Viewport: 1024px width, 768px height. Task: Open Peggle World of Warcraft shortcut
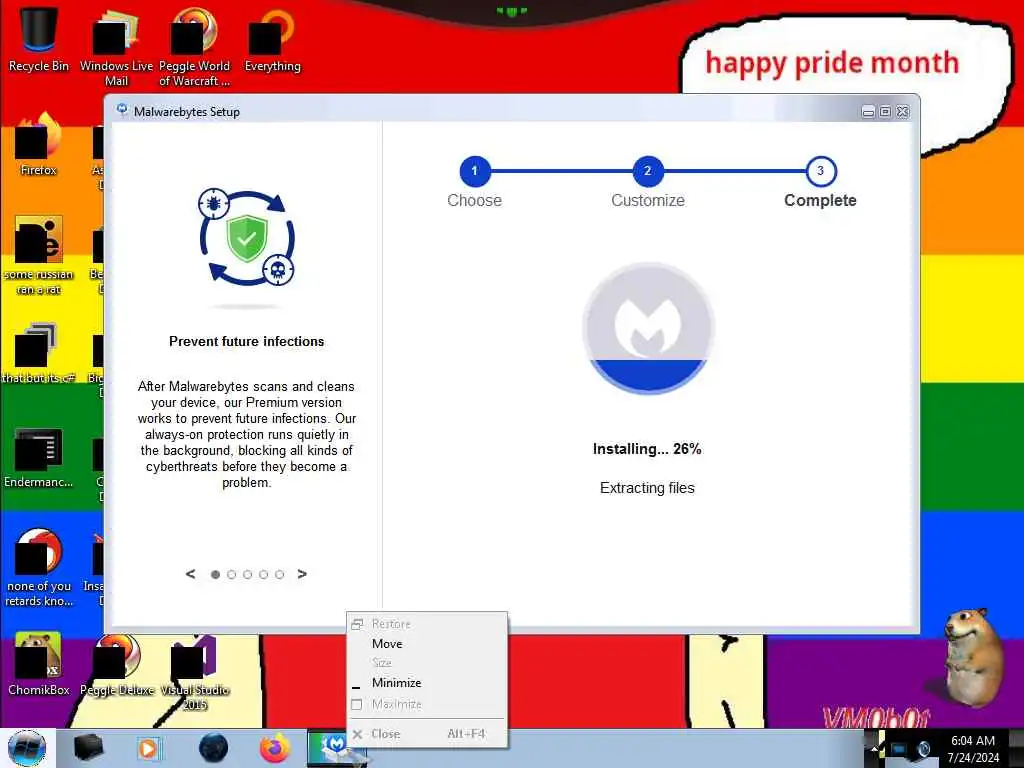(x=194, y=47)
